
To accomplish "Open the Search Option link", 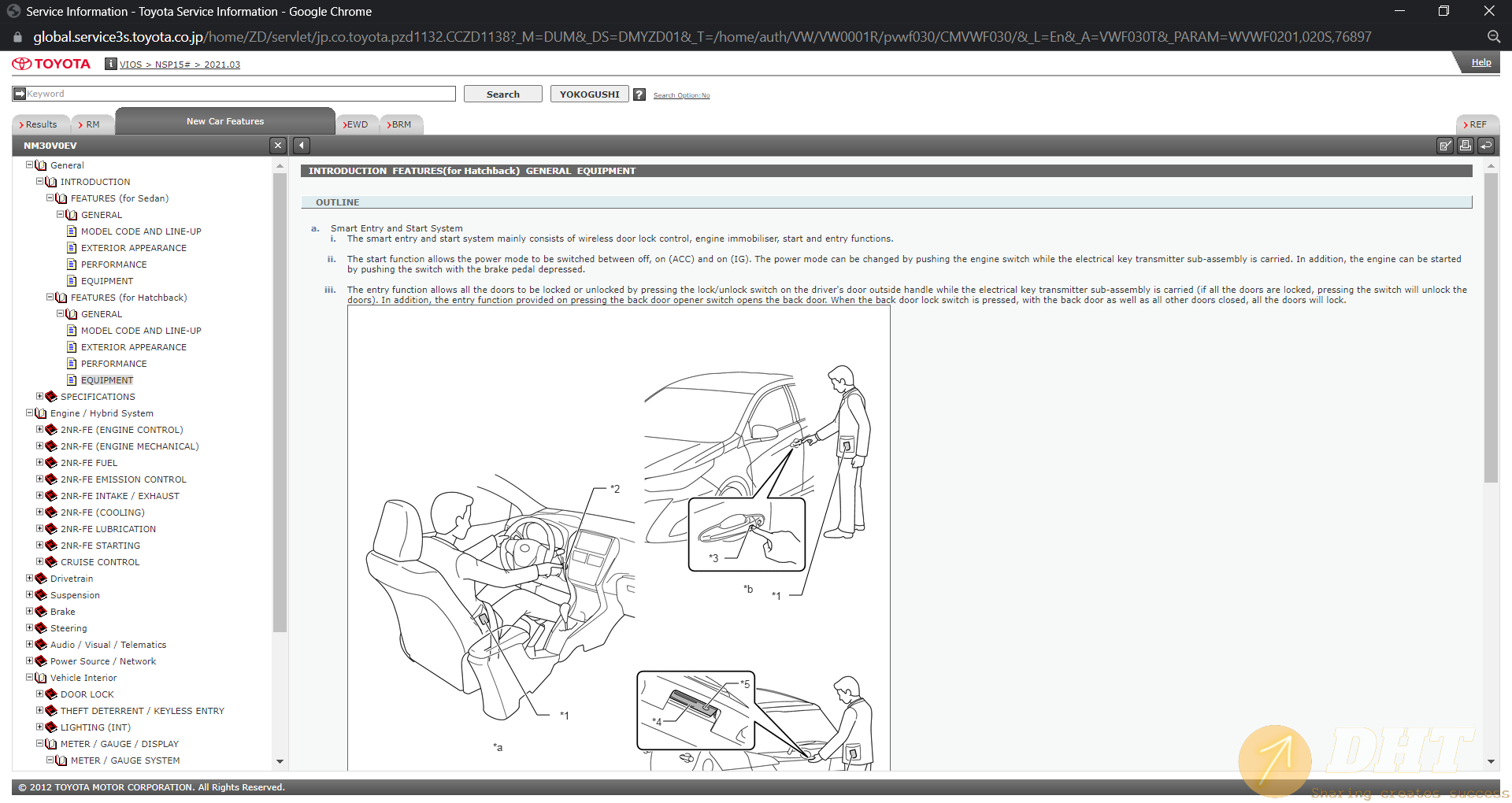I will [x=681, y=95].
